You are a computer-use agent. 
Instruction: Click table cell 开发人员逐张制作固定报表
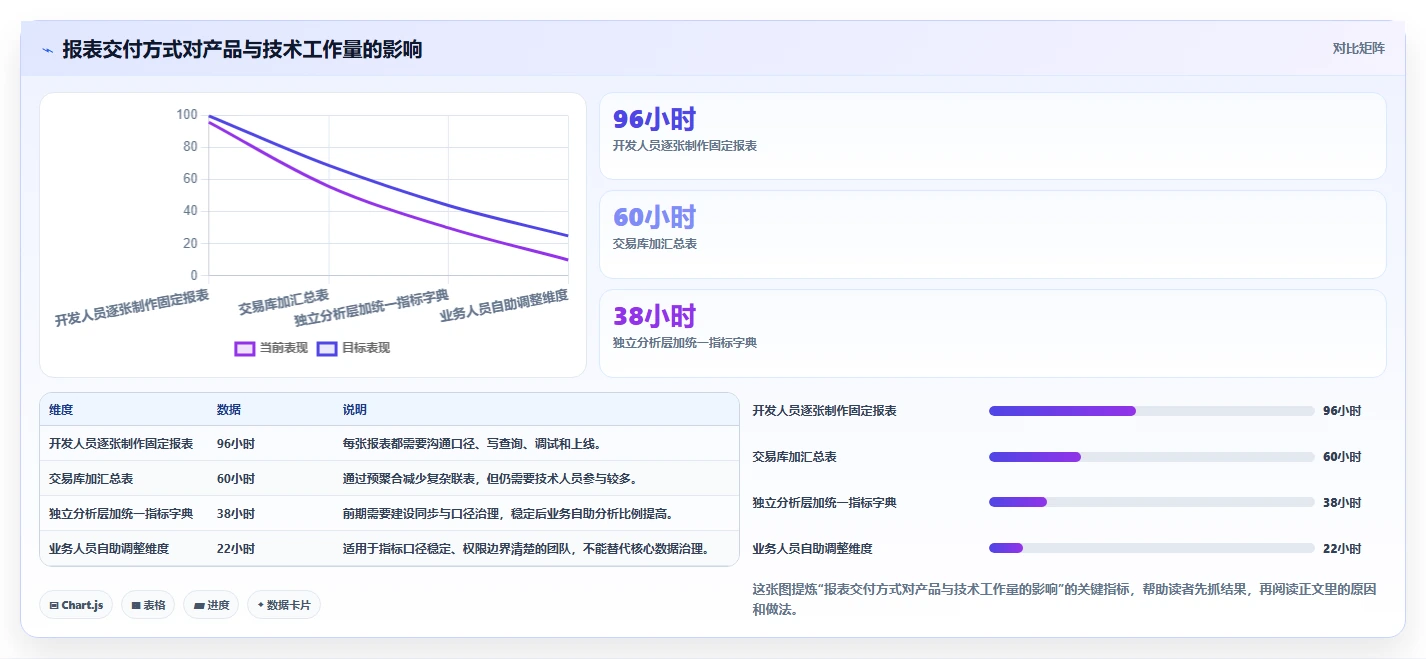tap(121, 444)
